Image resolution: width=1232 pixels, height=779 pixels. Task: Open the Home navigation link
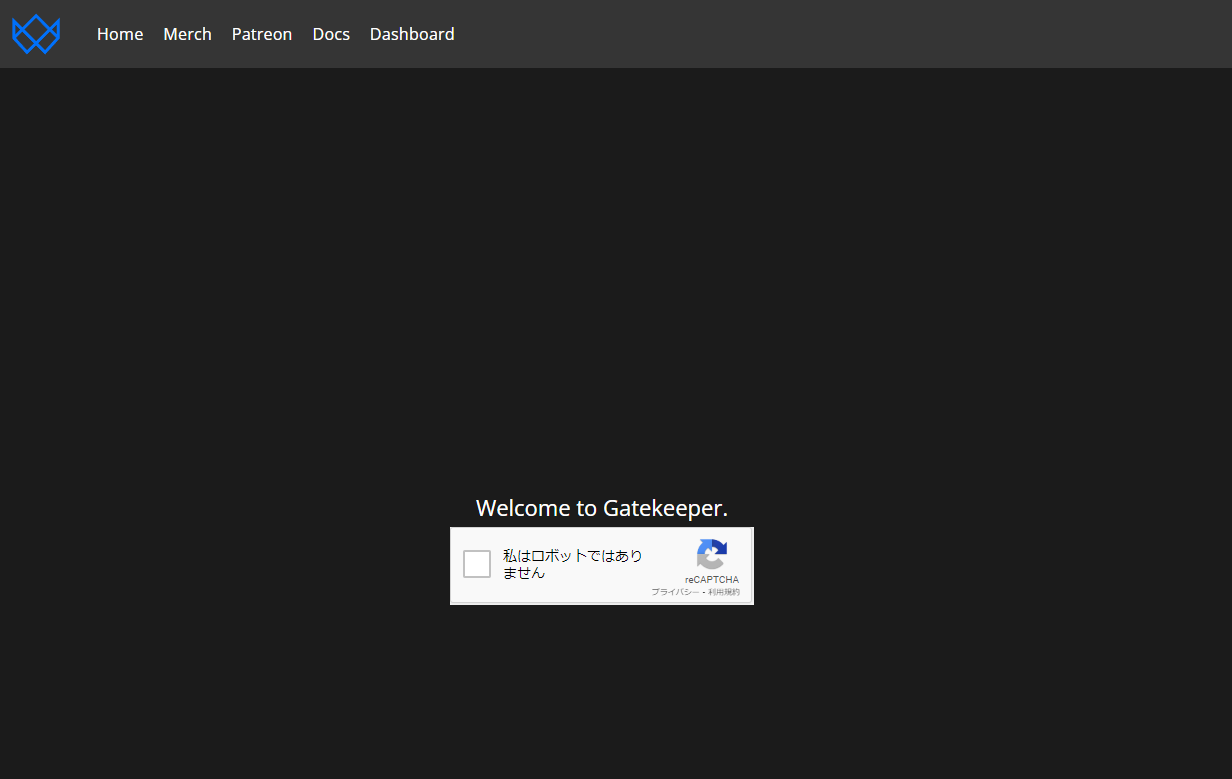pos(120,34)
